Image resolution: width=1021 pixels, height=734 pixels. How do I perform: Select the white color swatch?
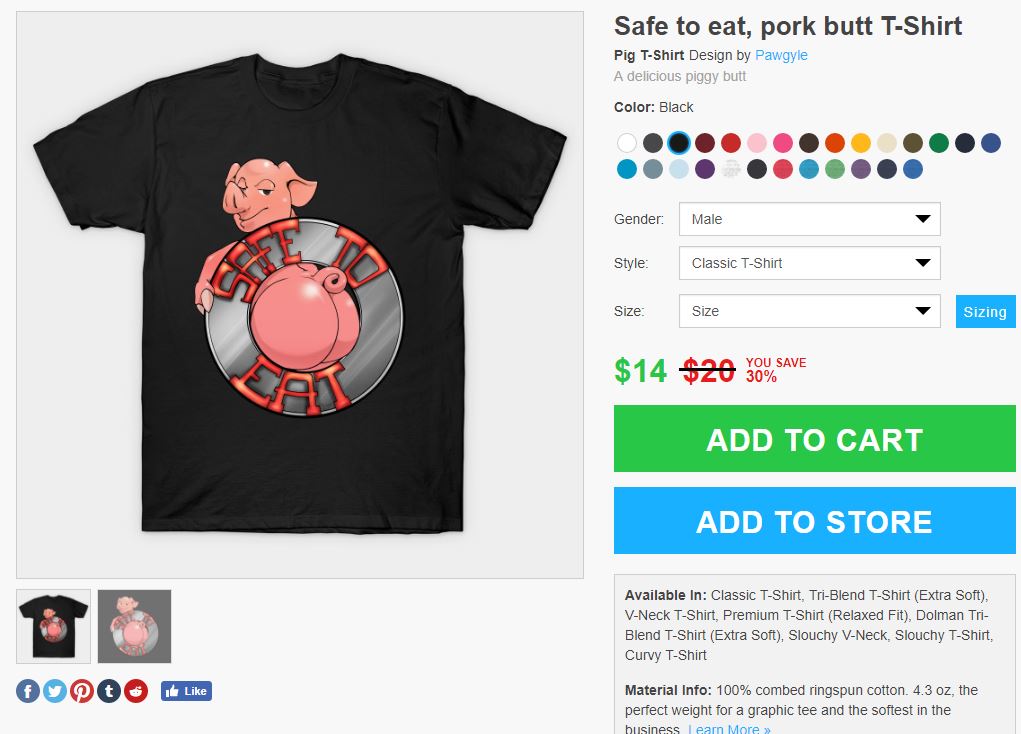[627, 143]
